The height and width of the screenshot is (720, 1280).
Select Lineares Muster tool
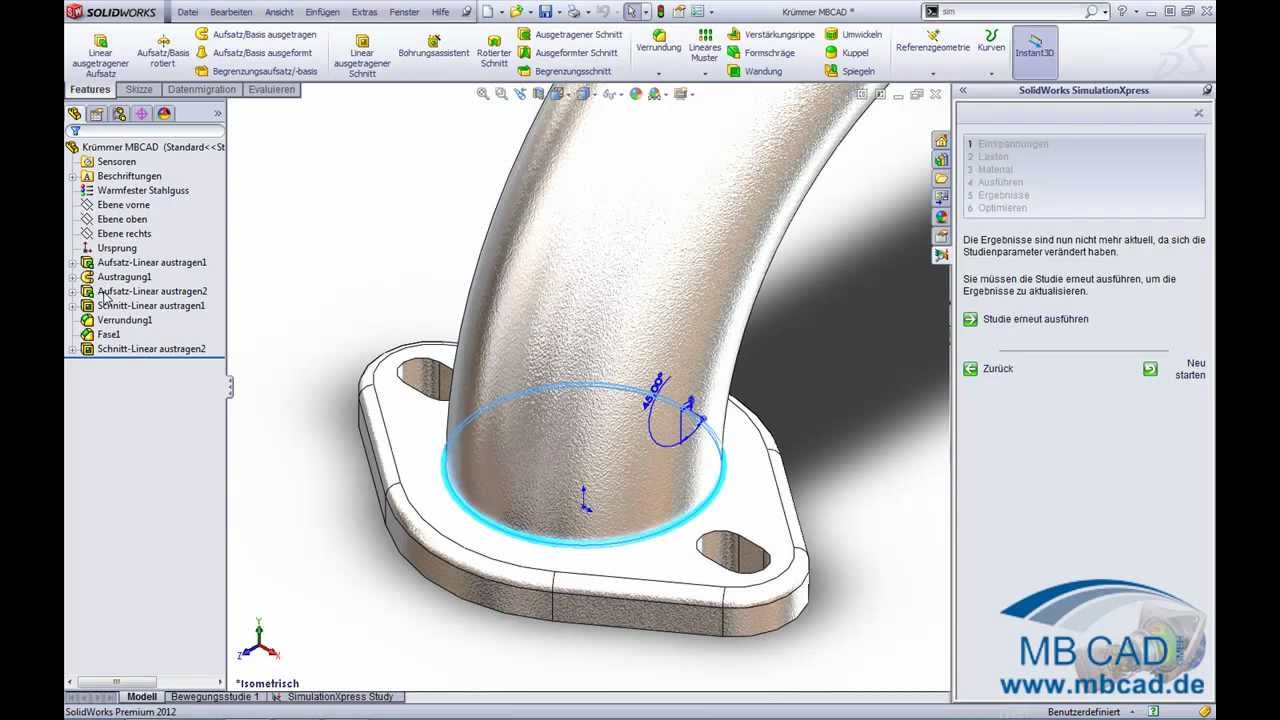[x=705, y=46]
